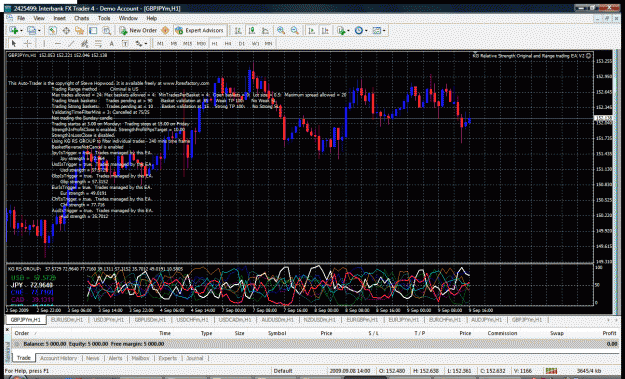Select the text 'A' tool

(112, 43)
